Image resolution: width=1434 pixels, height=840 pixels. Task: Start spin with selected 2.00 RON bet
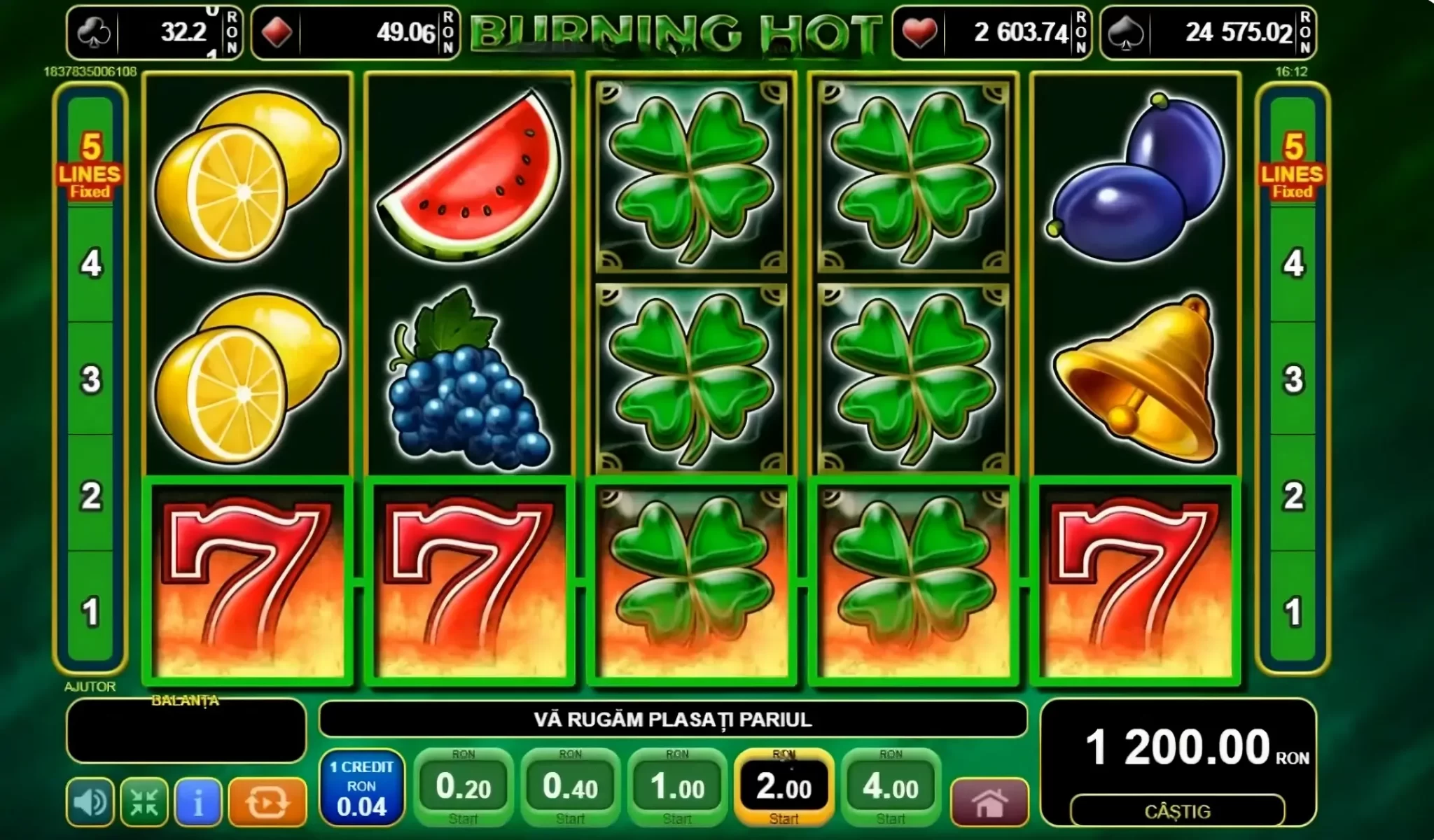click(x=784, y=787)
